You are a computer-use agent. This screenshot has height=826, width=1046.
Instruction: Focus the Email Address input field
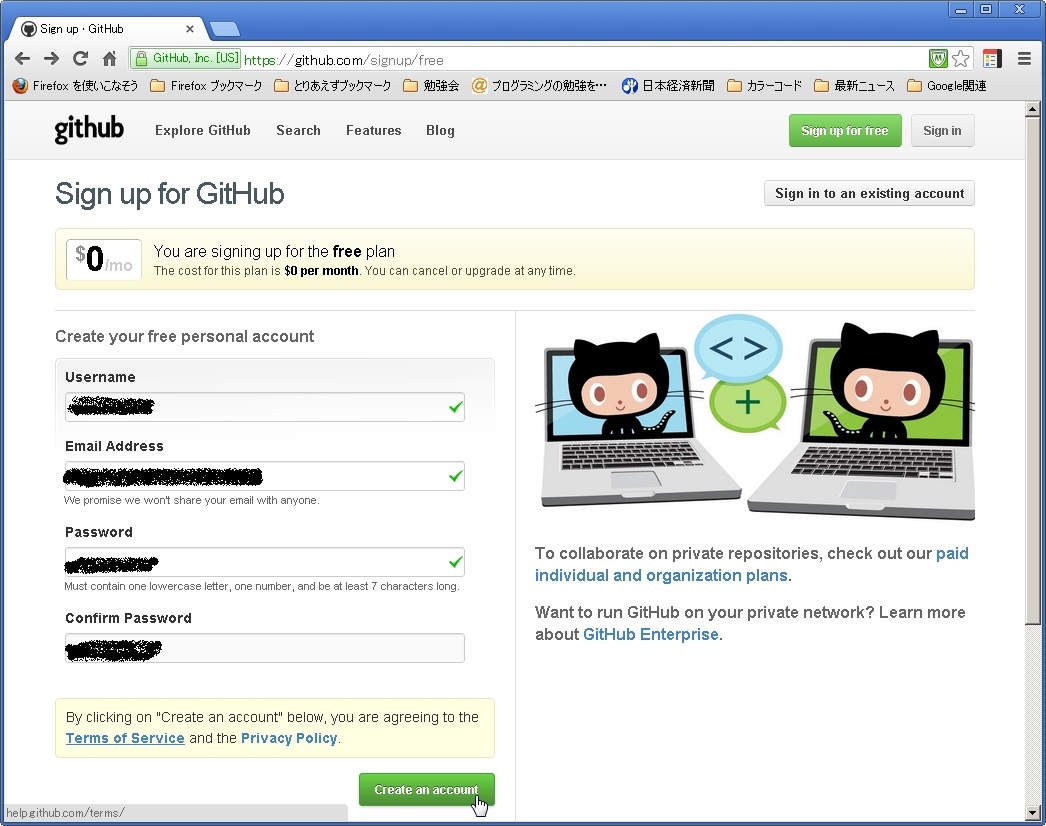coord(264,476)
